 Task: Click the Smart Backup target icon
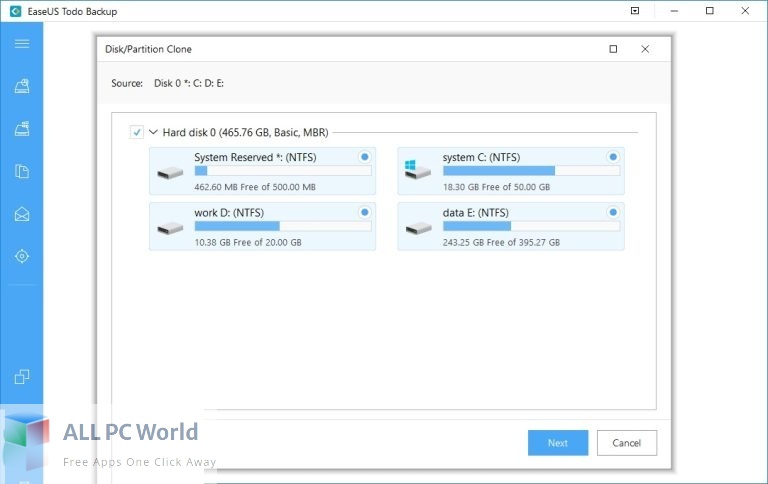[22, 256]
